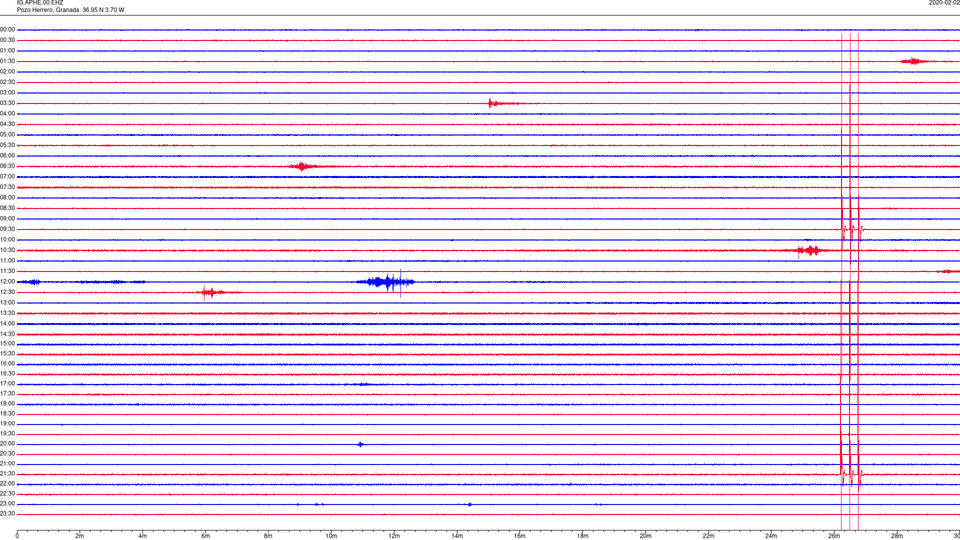This screenshot has height=540, width=960.
Task: Select the 12m axis tick label
Action: pyautogui.click(x=394, y=536)
